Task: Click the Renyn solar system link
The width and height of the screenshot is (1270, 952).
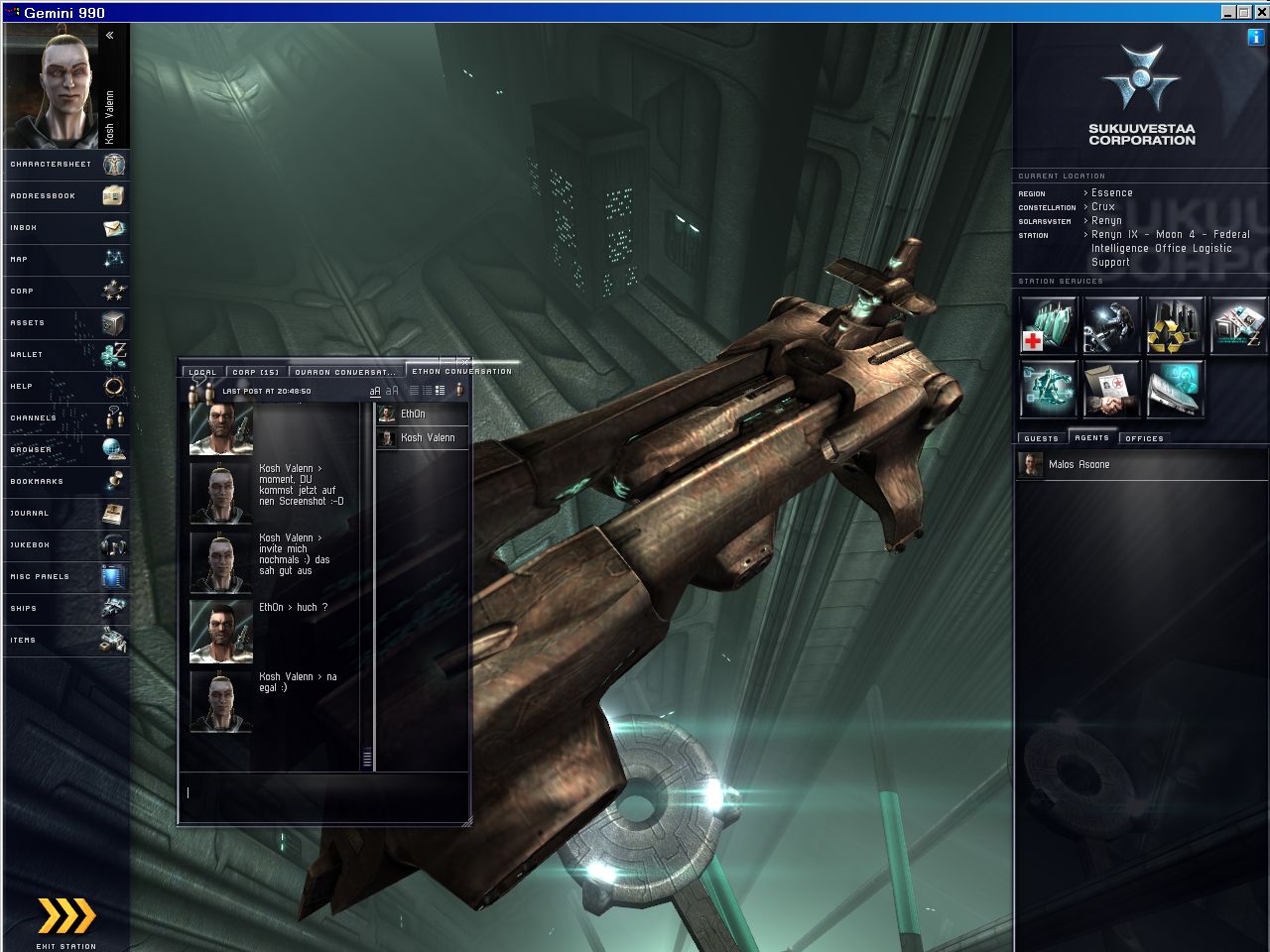Action: tap(1106, 221)
